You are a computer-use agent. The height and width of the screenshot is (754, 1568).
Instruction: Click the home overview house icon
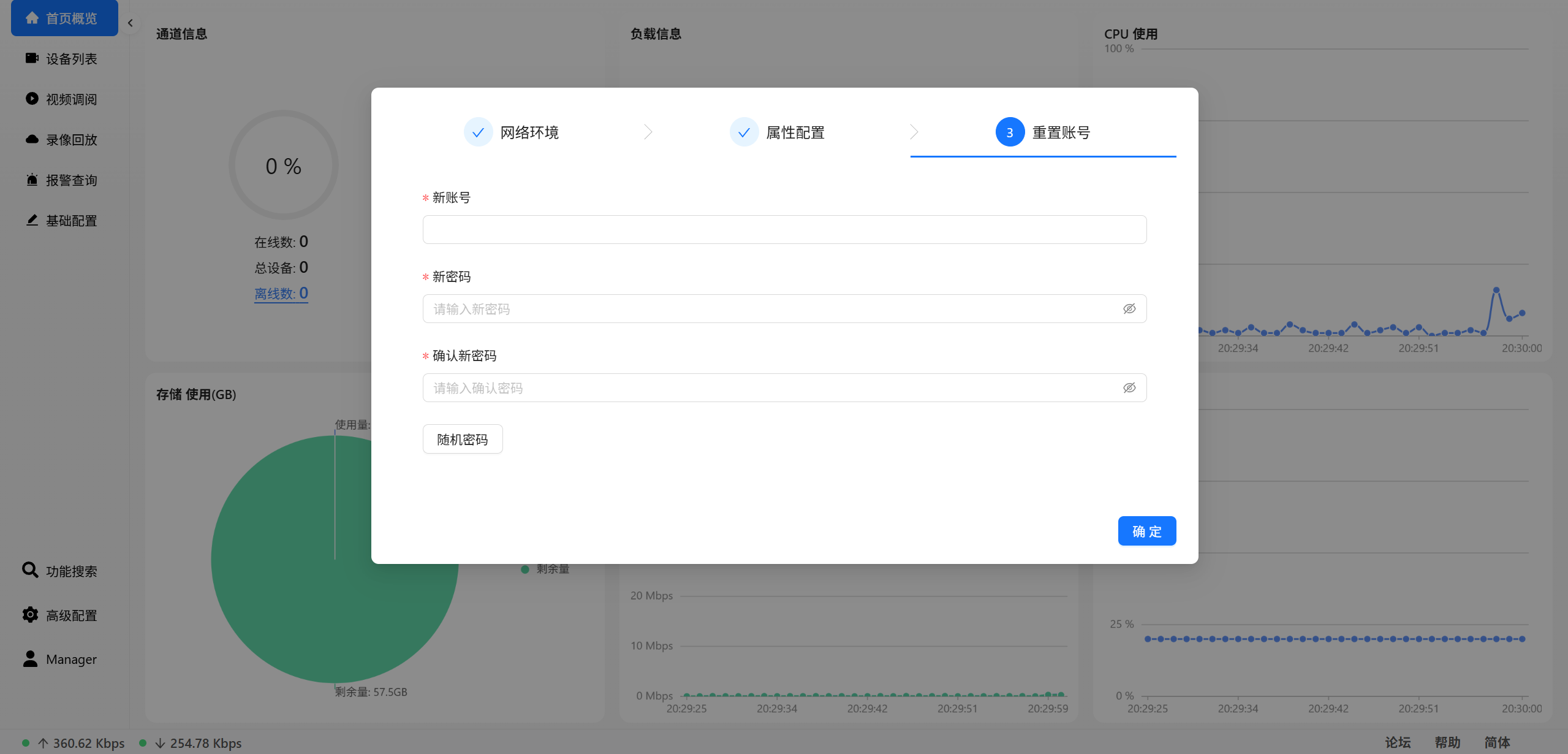click(x=32, y=18)
